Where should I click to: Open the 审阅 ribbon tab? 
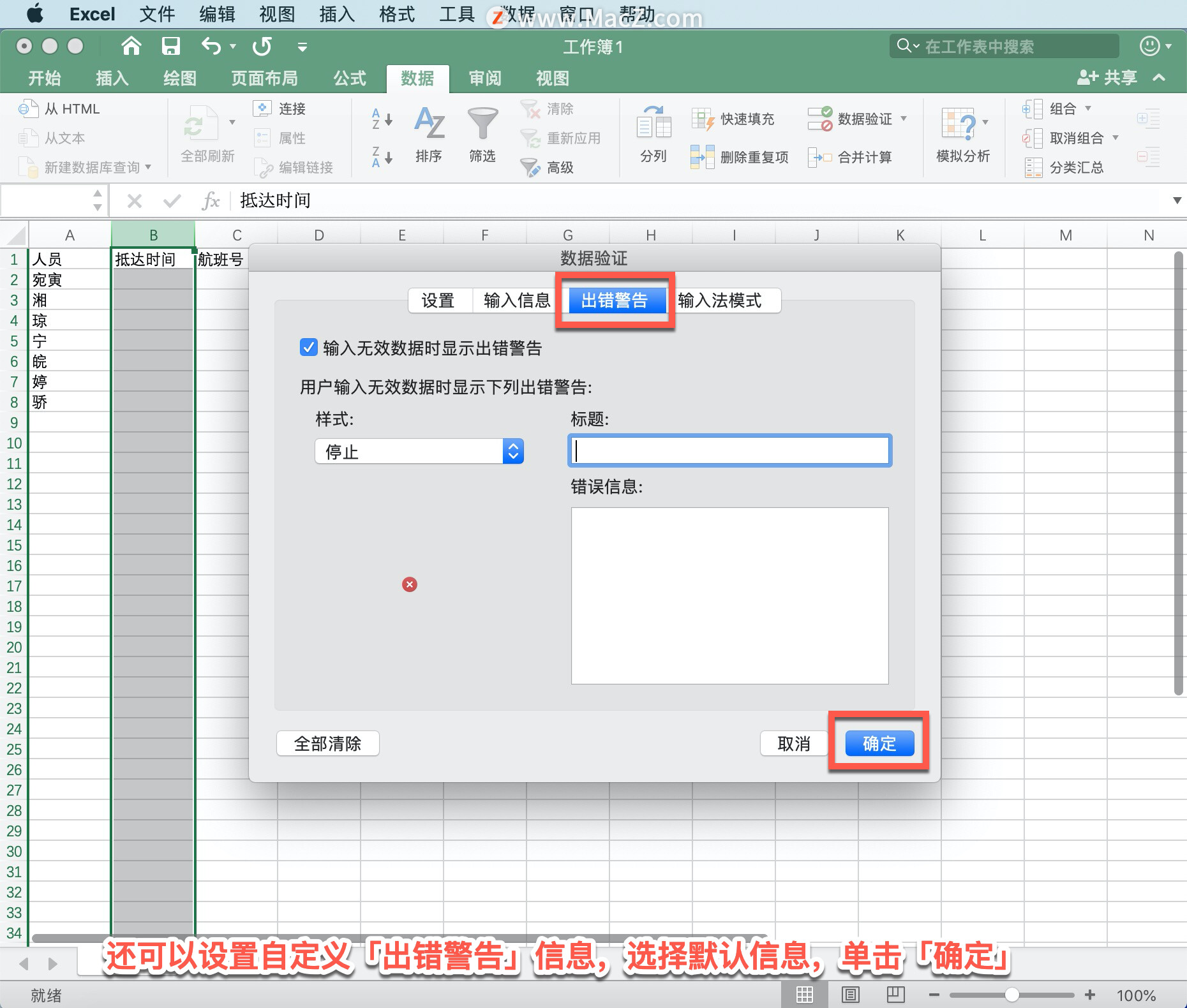click(485, 78)
